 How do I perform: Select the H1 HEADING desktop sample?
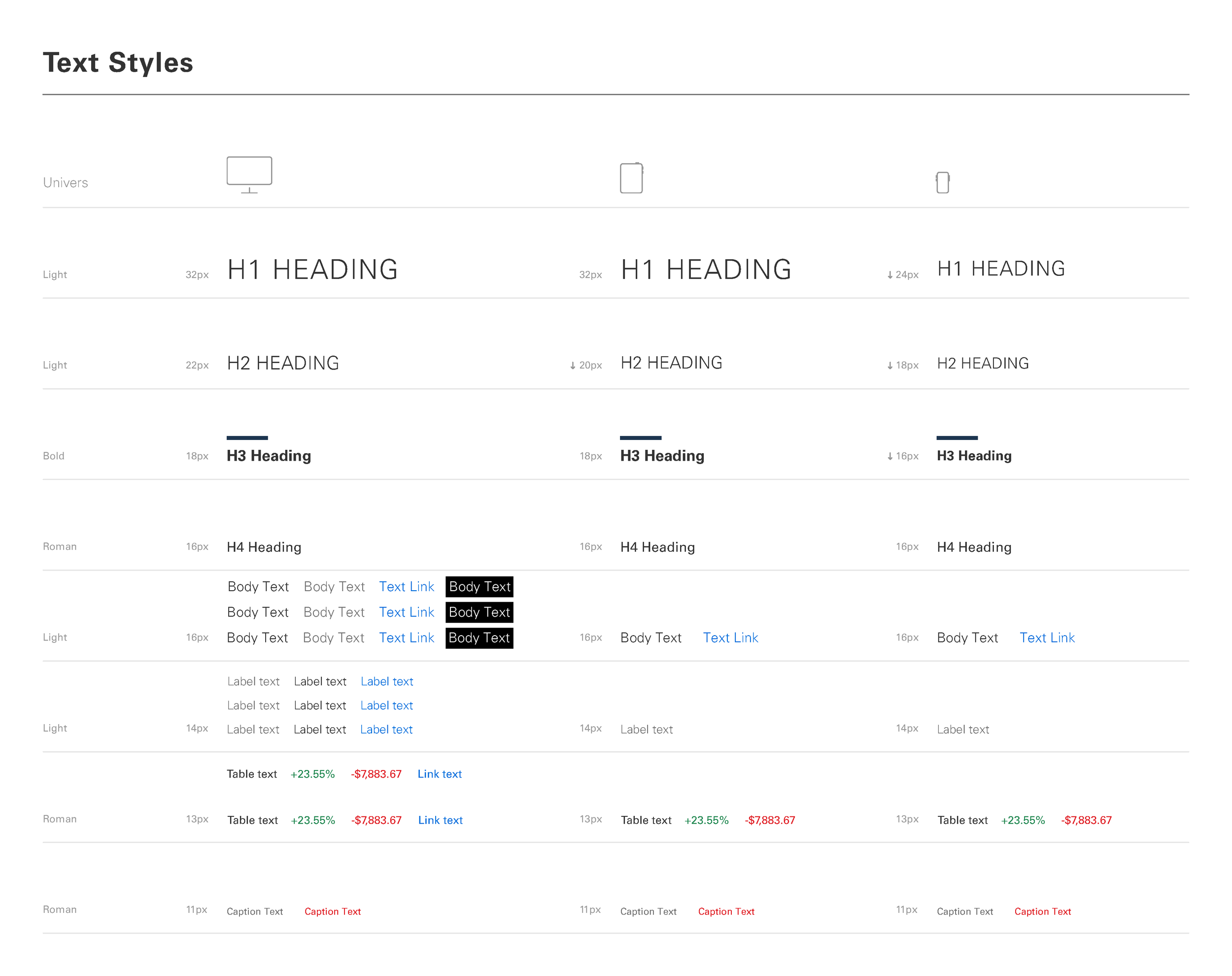(x=311, y=269)
